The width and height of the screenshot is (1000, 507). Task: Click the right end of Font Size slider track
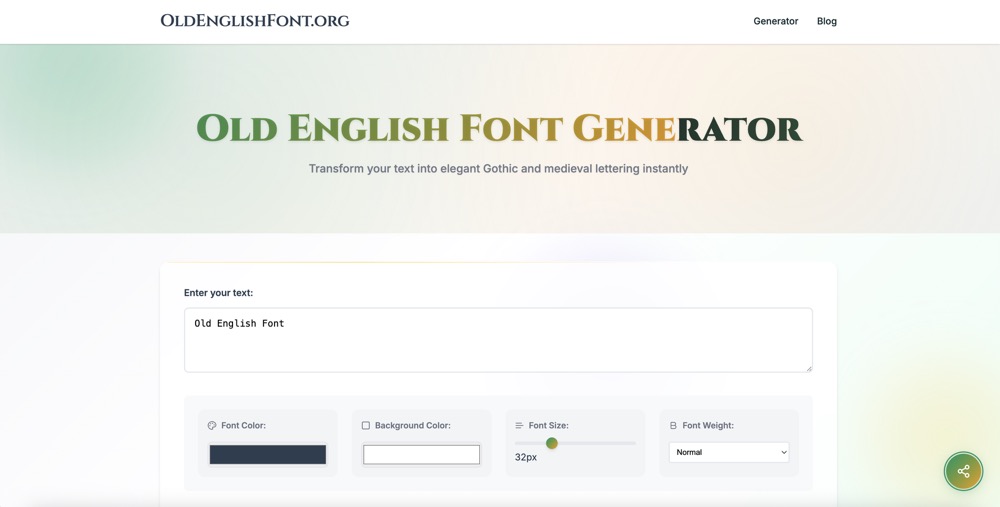click(x=633, y=443)
